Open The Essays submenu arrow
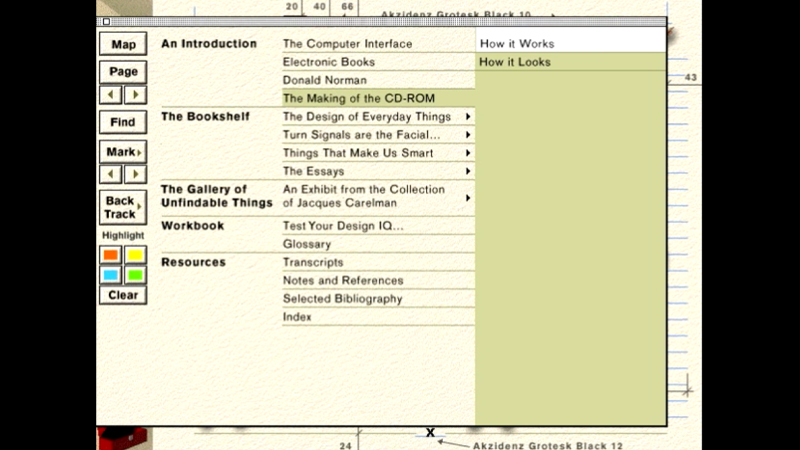 click(467, 171)
